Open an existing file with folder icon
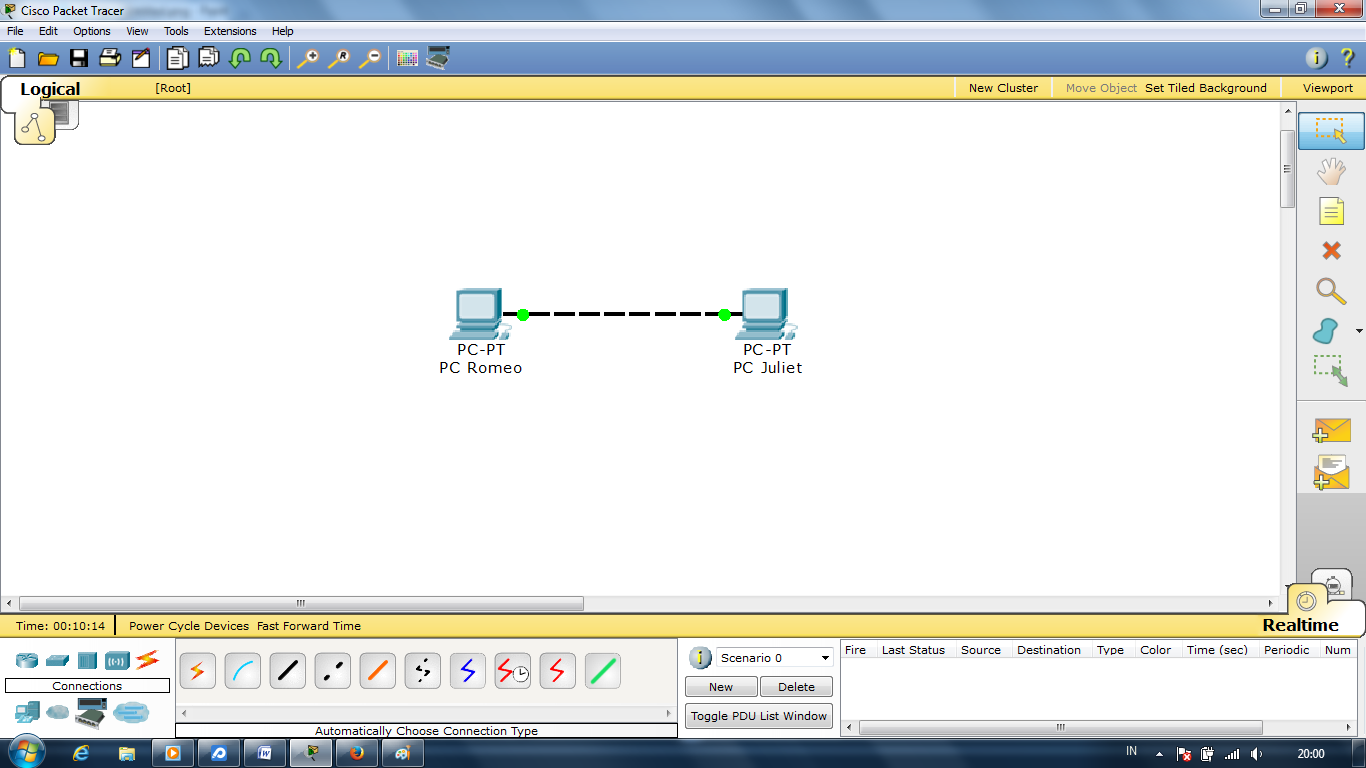The width and height of the screenshot is (1366, 768). [x=48, y=58]
